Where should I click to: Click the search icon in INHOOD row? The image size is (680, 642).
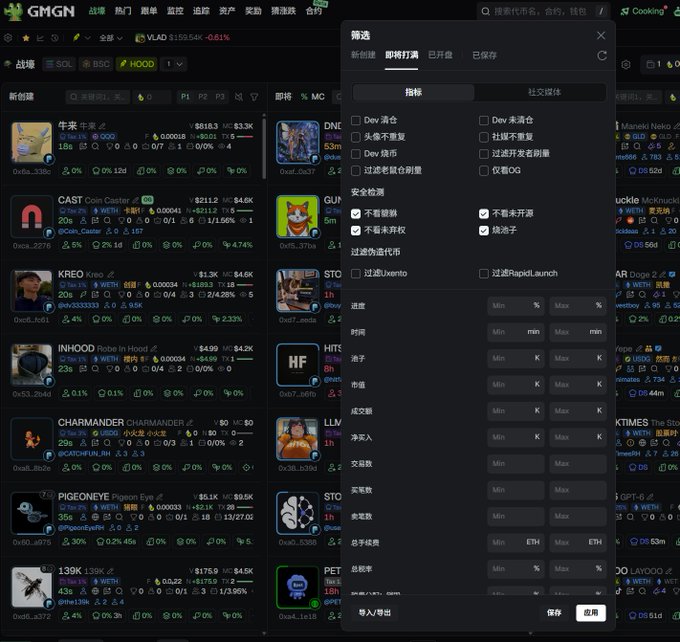95,369
